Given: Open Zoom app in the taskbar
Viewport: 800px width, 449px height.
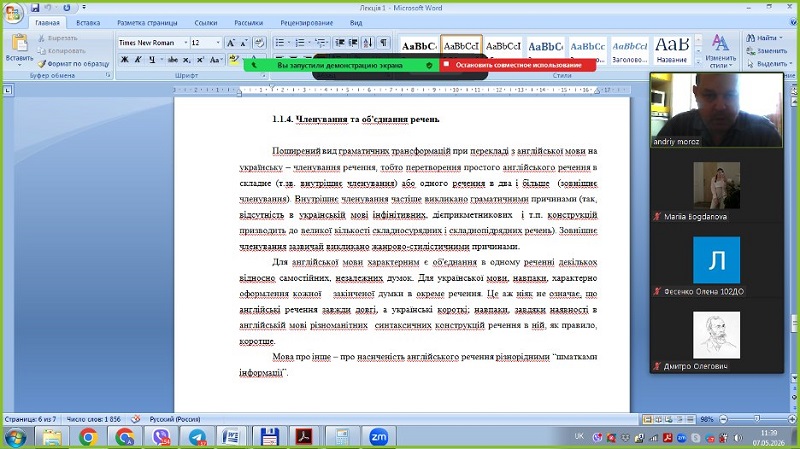Looking at the screenshot, I should pyautogui.click(x=378, y=437).
